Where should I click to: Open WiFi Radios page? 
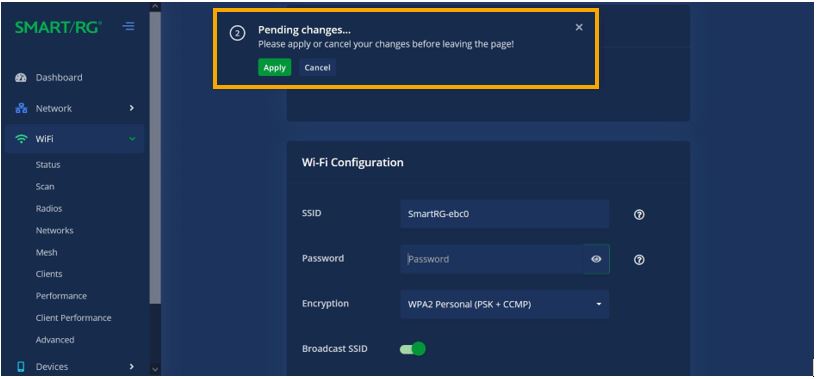tap(49, 209)
